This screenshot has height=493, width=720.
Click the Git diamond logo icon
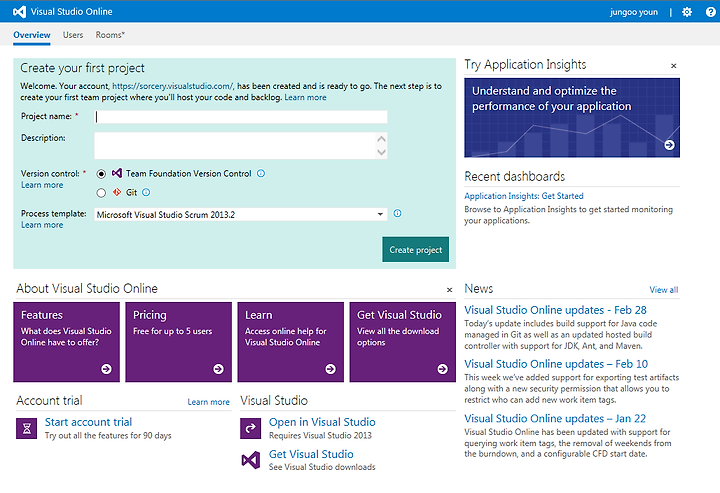117,192
